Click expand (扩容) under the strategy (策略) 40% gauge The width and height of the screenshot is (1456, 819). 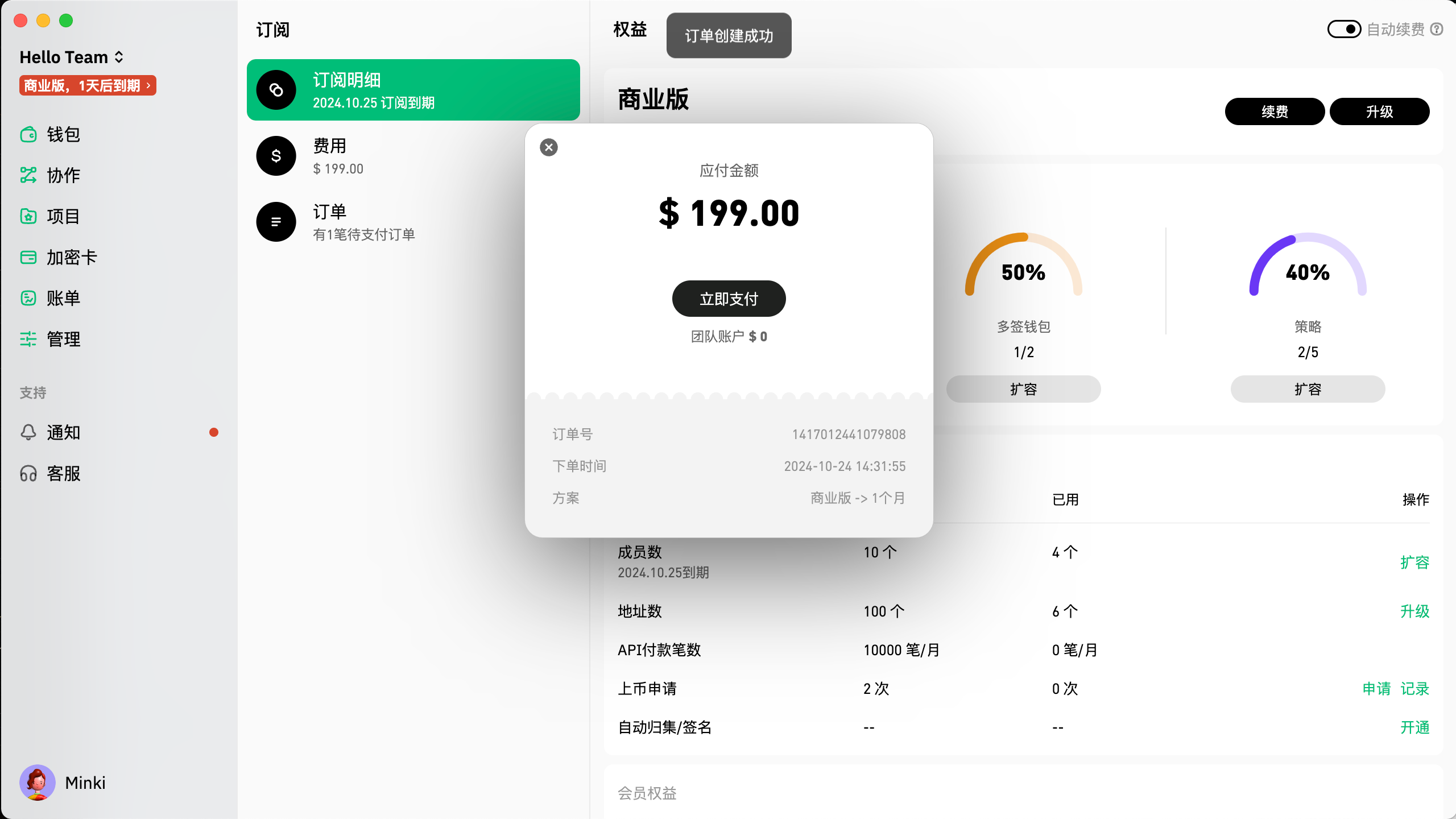click(1308, 389)
